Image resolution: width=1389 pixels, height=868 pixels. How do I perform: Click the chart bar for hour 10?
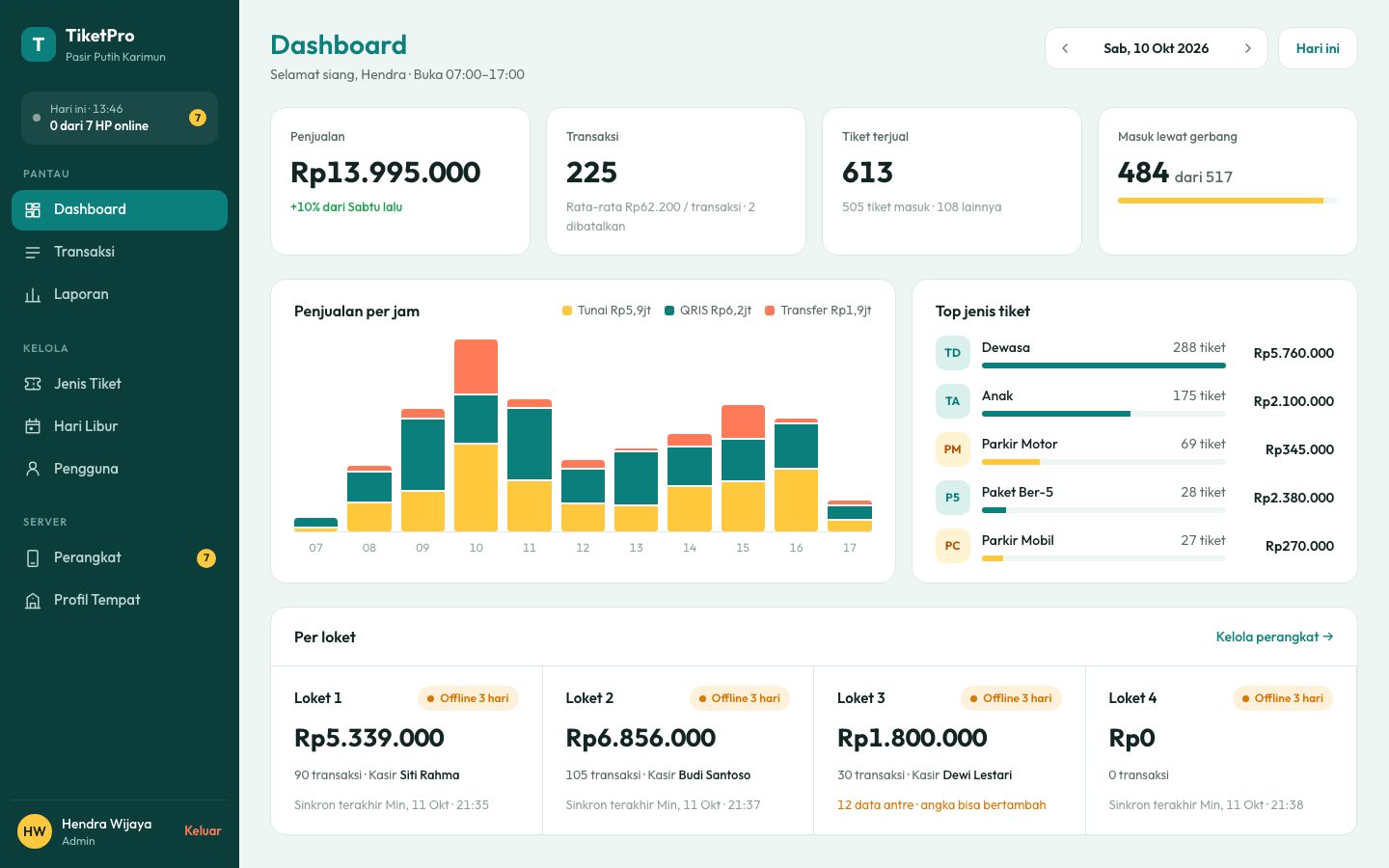point(476,435)
